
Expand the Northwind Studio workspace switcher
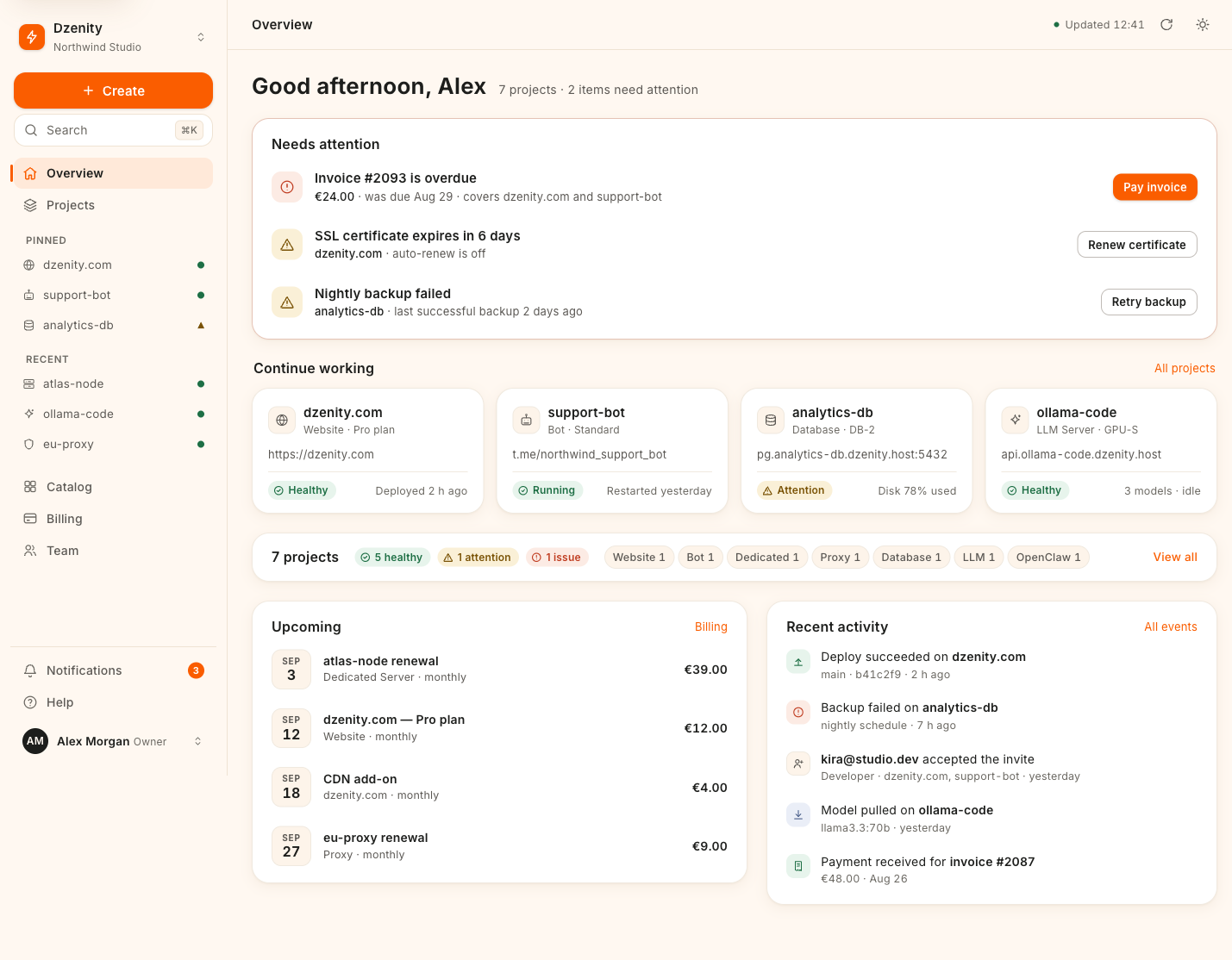coord(201,37)
